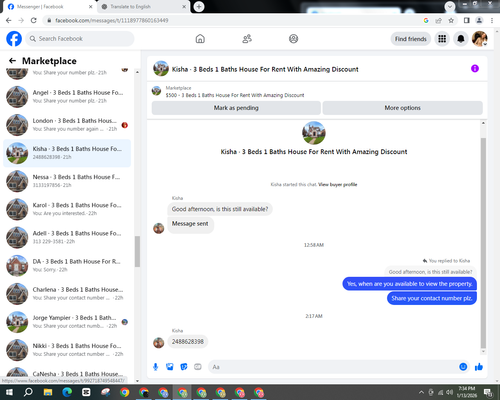The width and height of the screenshot is (500, 400).
Task: Open conversation information purple icon
Action: click(475, 69)
